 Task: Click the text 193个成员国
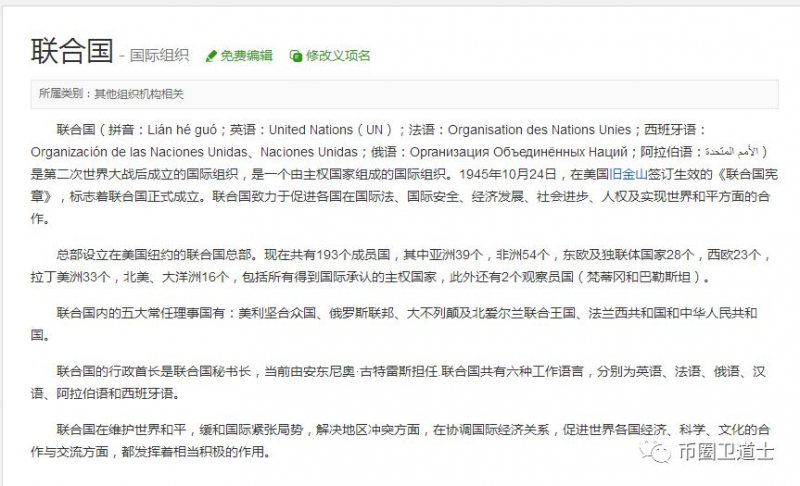(x=354, y=254)
